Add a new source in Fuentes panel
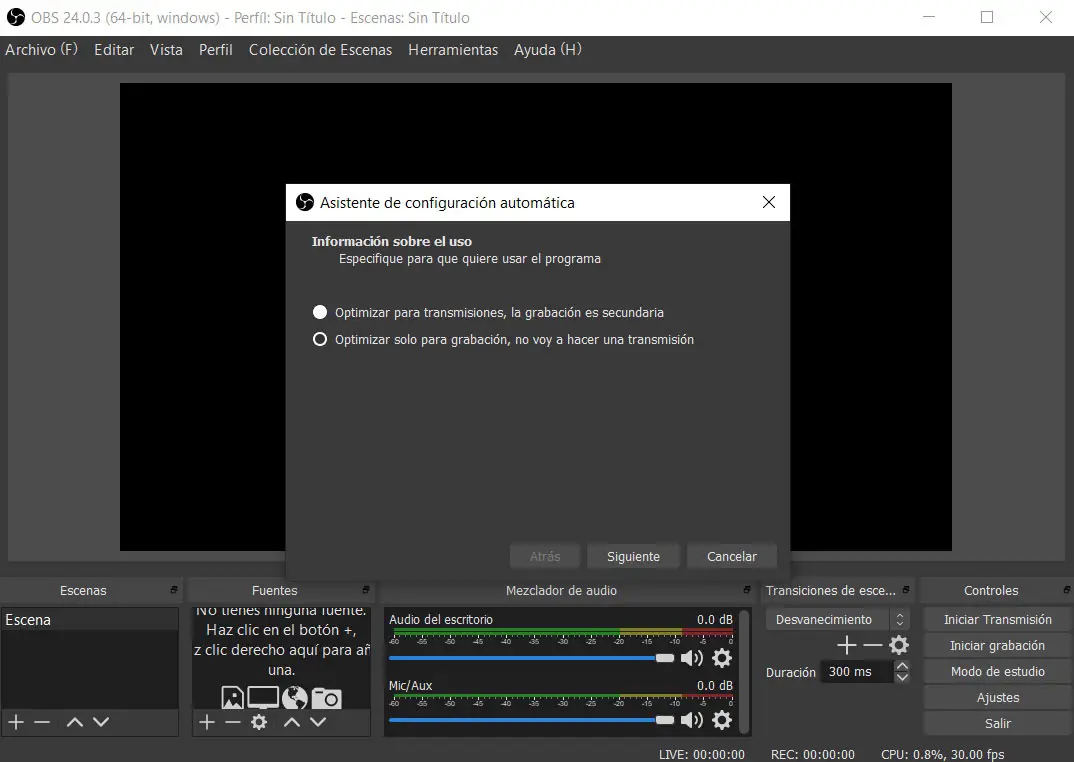 coord(207,722)
